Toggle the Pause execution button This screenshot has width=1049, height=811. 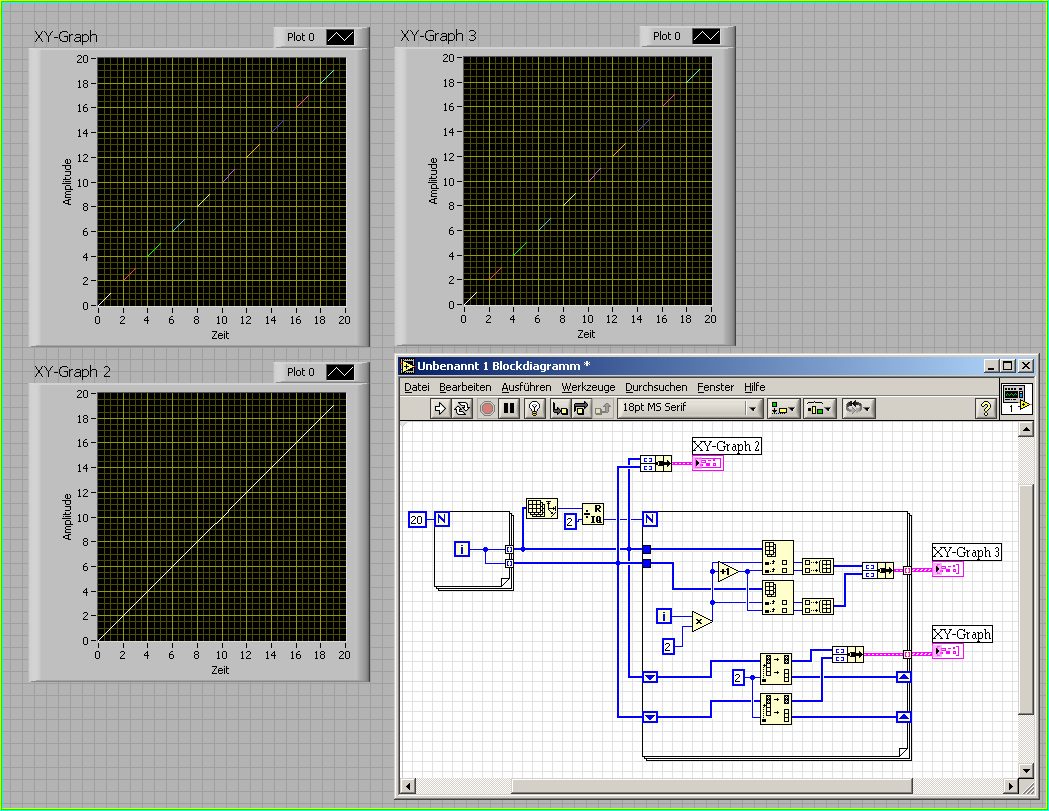[x=509, y=408]
